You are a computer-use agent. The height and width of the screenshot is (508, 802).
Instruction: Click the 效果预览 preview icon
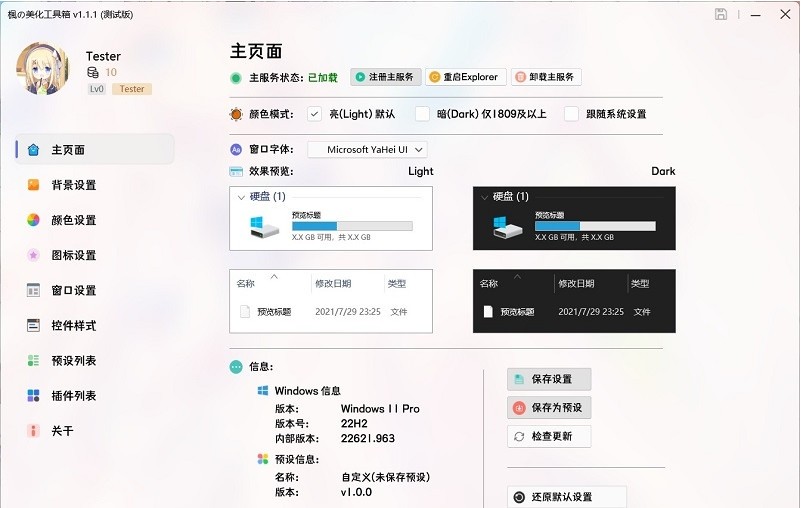click(x=236, y=171)
